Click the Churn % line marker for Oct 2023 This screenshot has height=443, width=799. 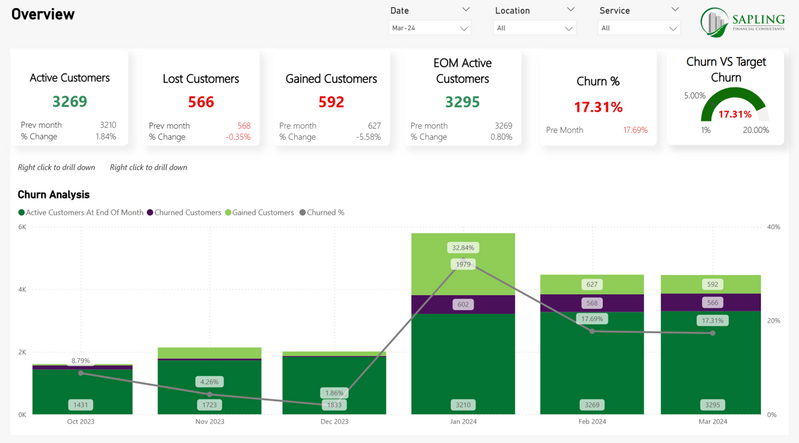82,372
